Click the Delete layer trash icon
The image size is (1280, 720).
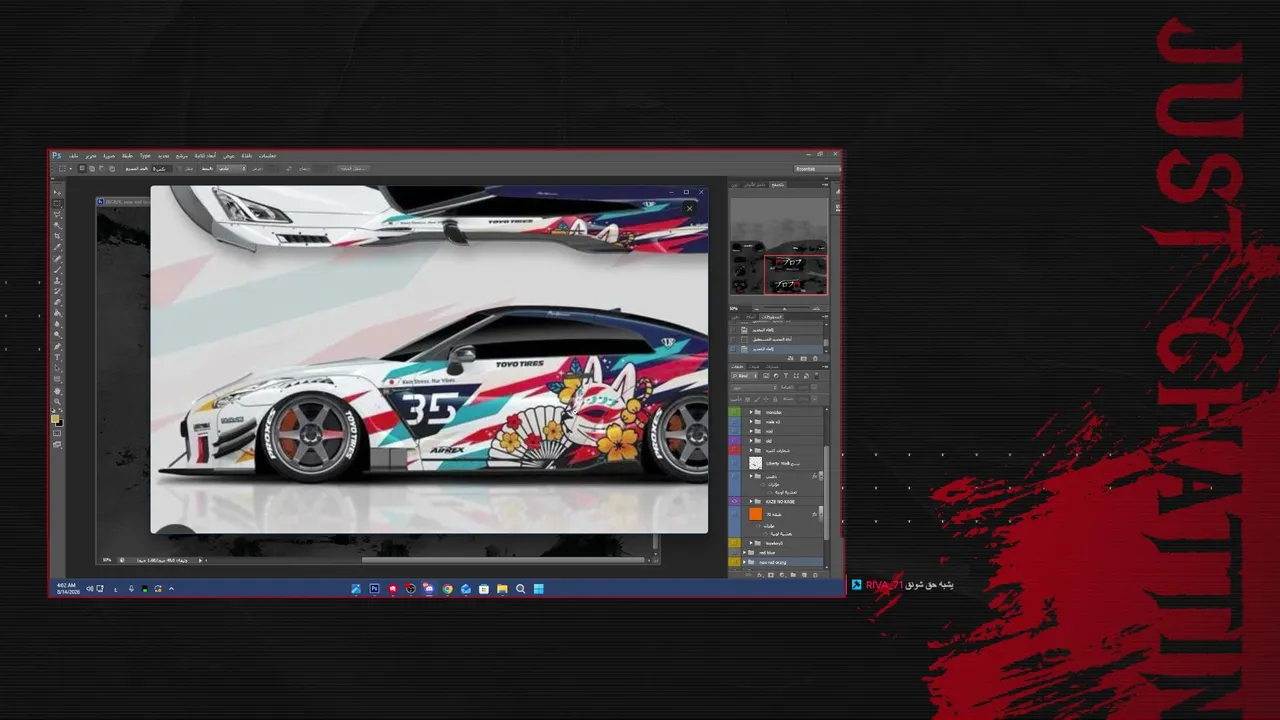pyautogui.click(x=817, y=575)
